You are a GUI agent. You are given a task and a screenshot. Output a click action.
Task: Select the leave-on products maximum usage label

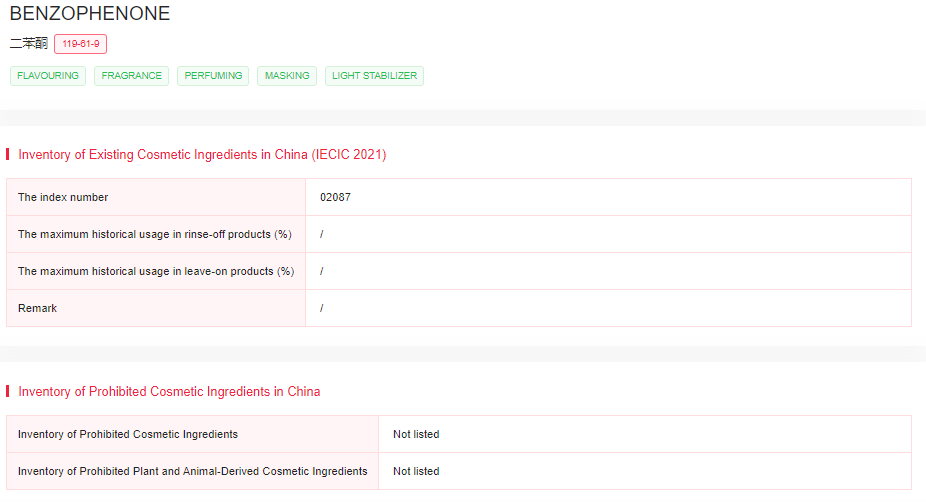156,271
